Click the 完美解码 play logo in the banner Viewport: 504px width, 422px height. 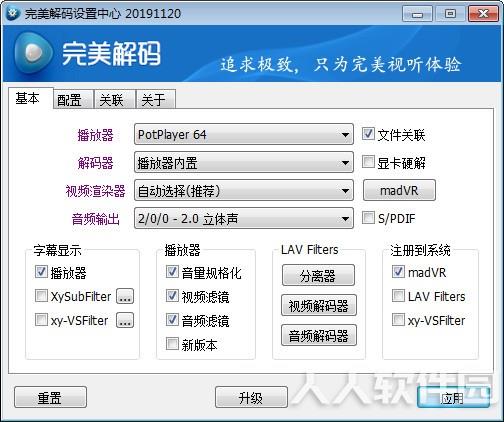(33, 52)
